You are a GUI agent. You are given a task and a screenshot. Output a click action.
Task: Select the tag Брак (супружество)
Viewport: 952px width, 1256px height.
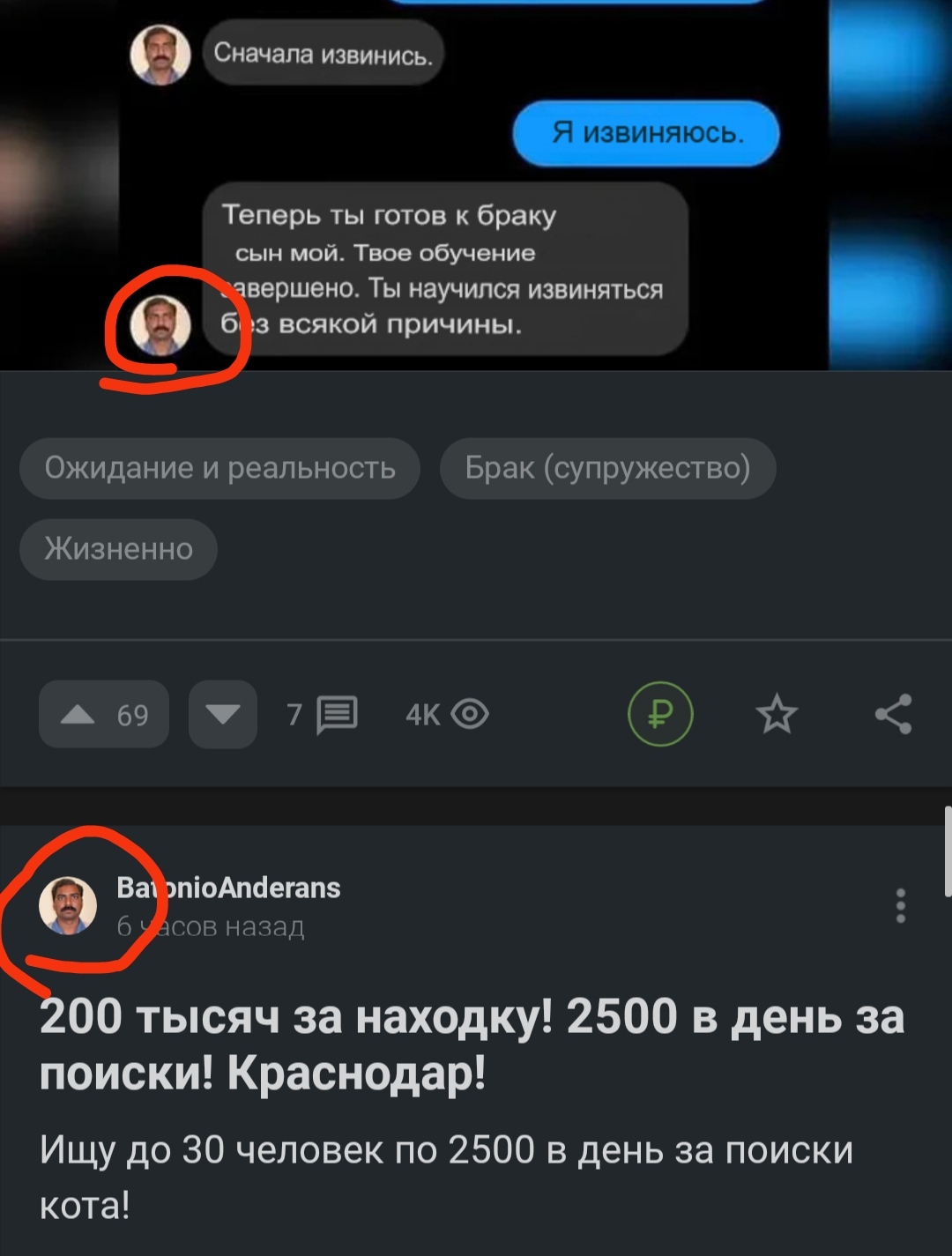point(607,468)
